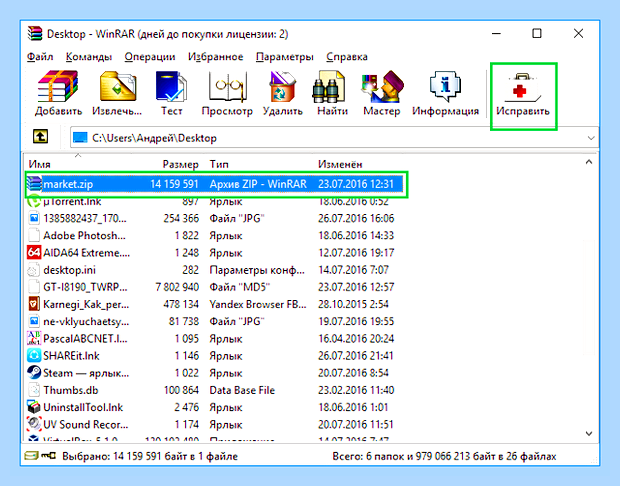Launch the Мастер (Wizard) tool
620x486 pixels.
(382, 94)
